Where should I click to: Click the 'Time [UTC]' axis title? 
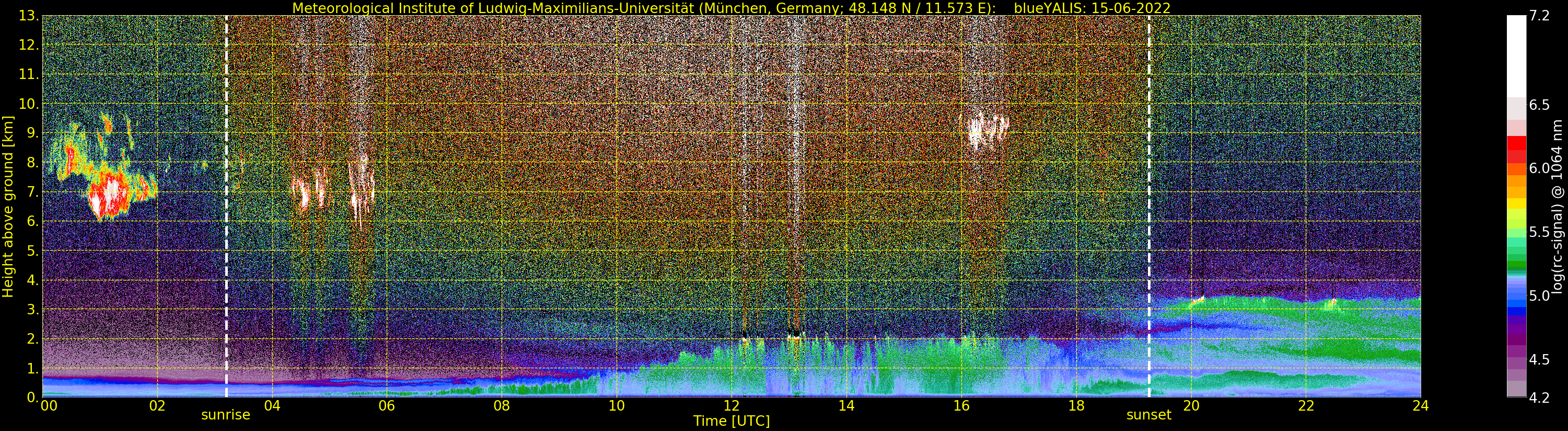click(x=731, y=421)
